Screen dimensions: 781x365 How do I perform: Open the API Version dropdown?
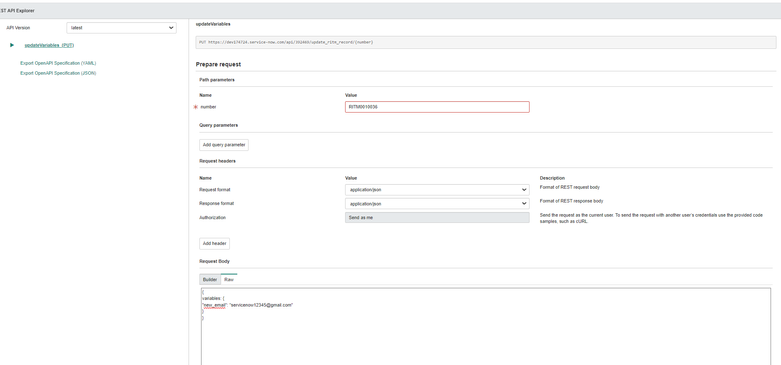[x=121, y=28]
